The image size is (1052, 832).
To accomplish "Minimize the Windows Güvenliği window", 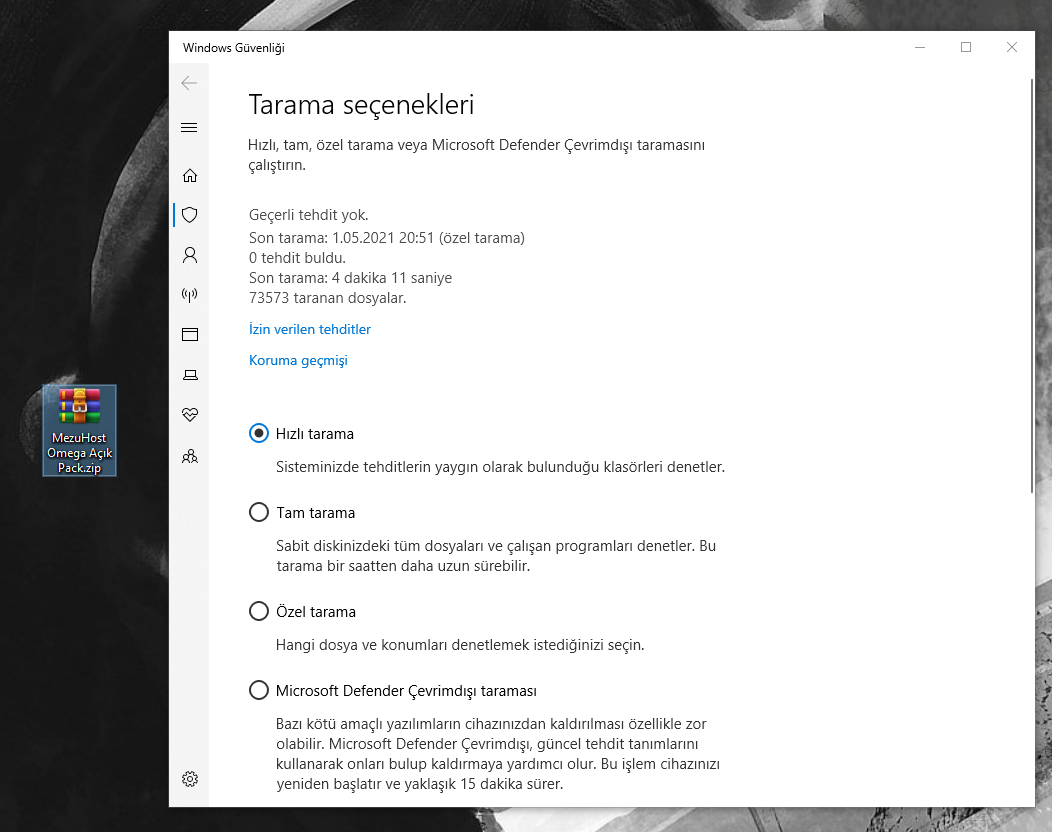I will (920, 47).
